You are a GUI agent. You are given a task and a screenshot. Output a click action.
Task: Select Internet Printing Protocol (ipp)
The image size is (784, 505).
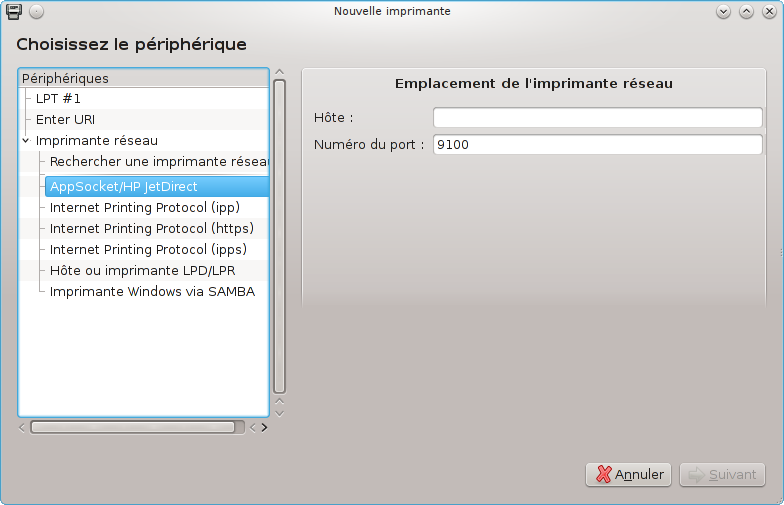point(144,208)
